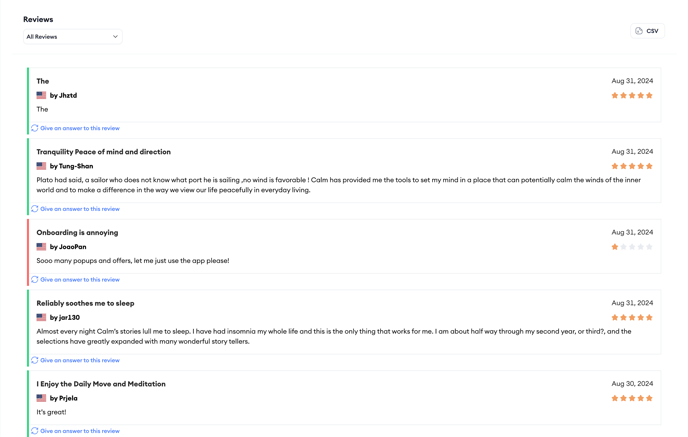Click five-star rating on Tung-Shan's review
The width and height of the screenshot is (688, 437).
[x=632, y=166]
